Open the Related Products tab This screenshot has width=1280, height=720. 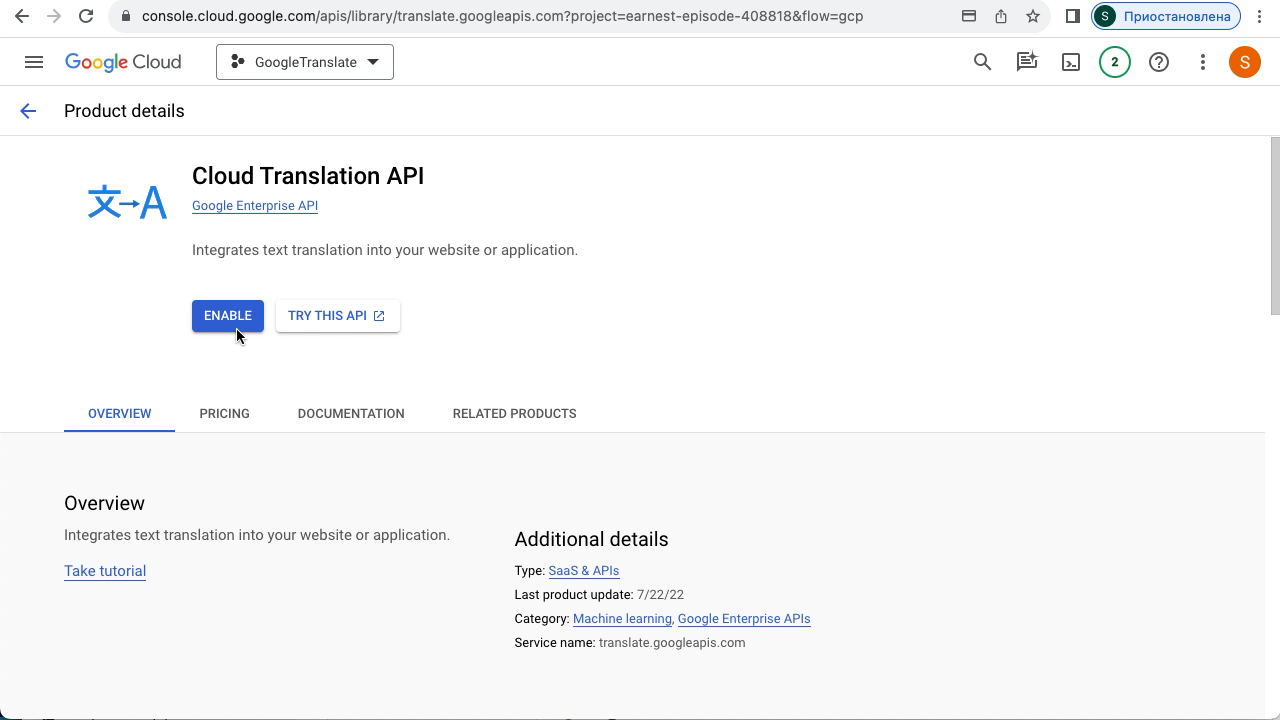(x=514, y=413)
